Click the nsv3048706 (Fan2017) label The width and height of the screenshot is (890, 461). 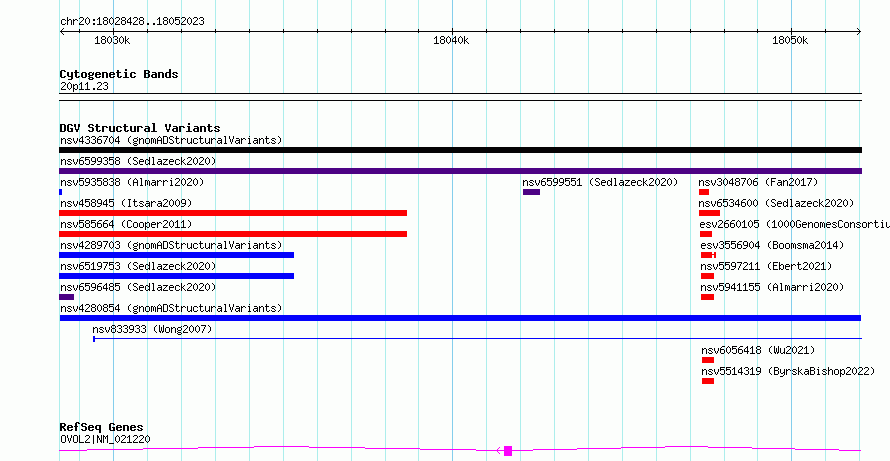click(758, 182)
